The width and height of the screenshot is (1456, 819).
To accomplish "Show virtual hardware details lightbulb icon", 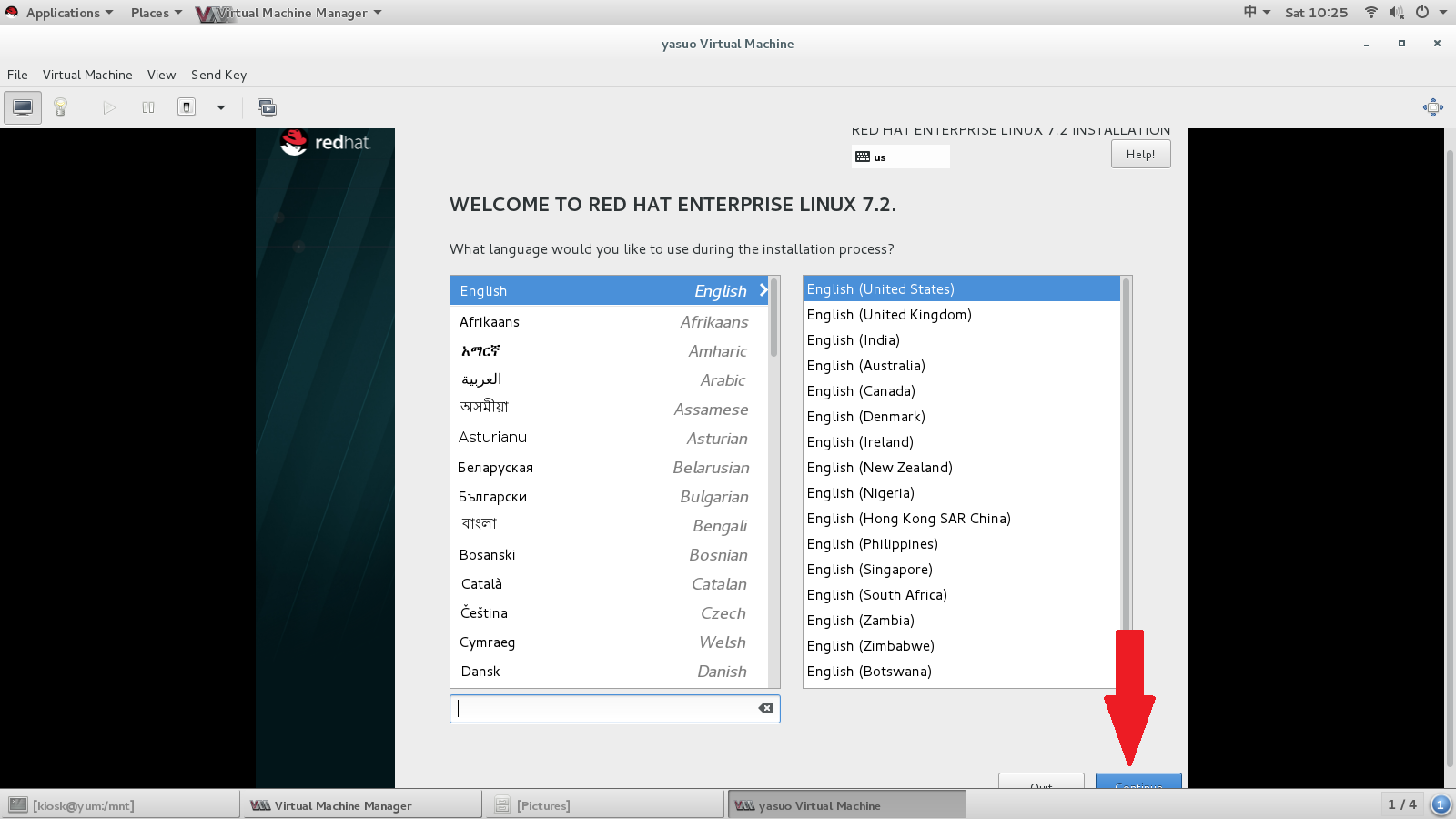I will pos(61,107).
